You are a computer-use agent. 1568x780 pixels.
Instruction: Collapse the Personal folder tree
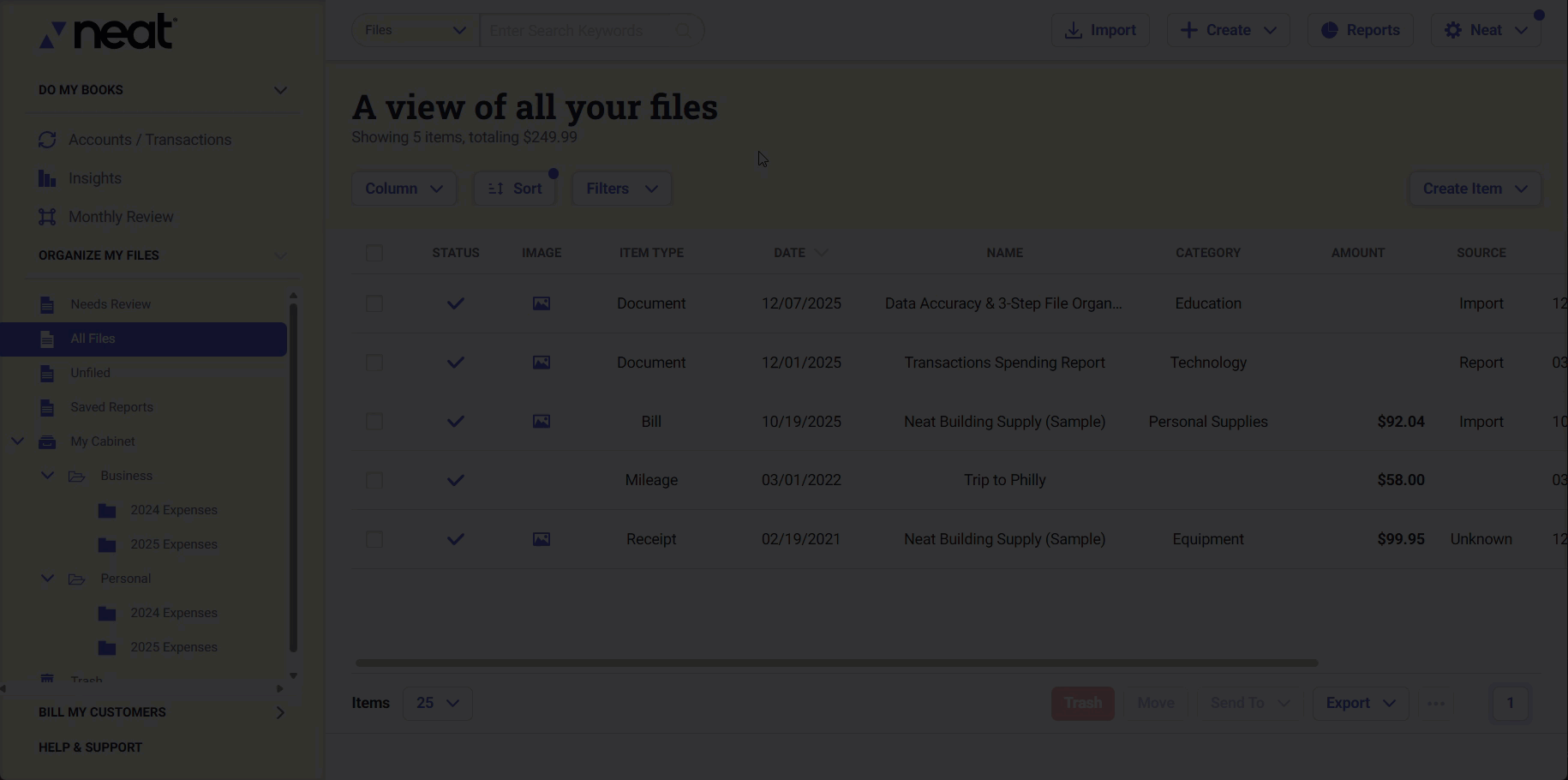click(47, 579)
